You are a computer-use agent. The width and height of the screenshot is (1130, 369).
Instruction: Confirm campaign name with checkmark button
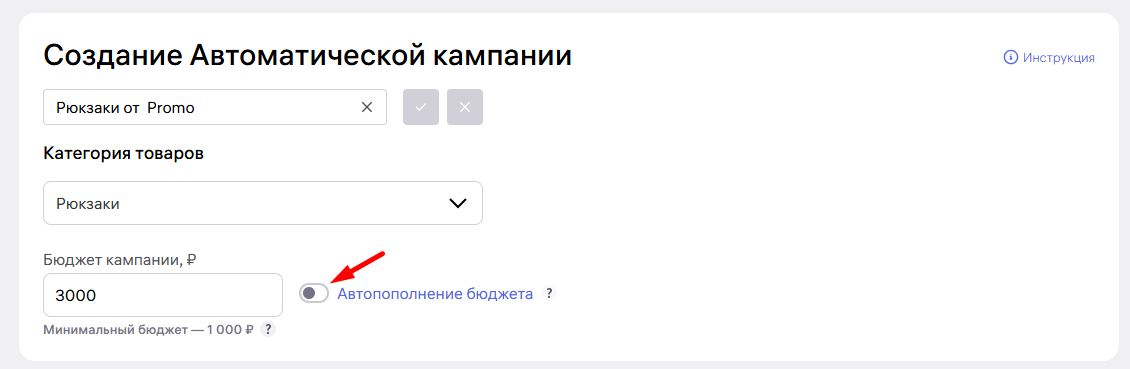[x=421, y=107]
